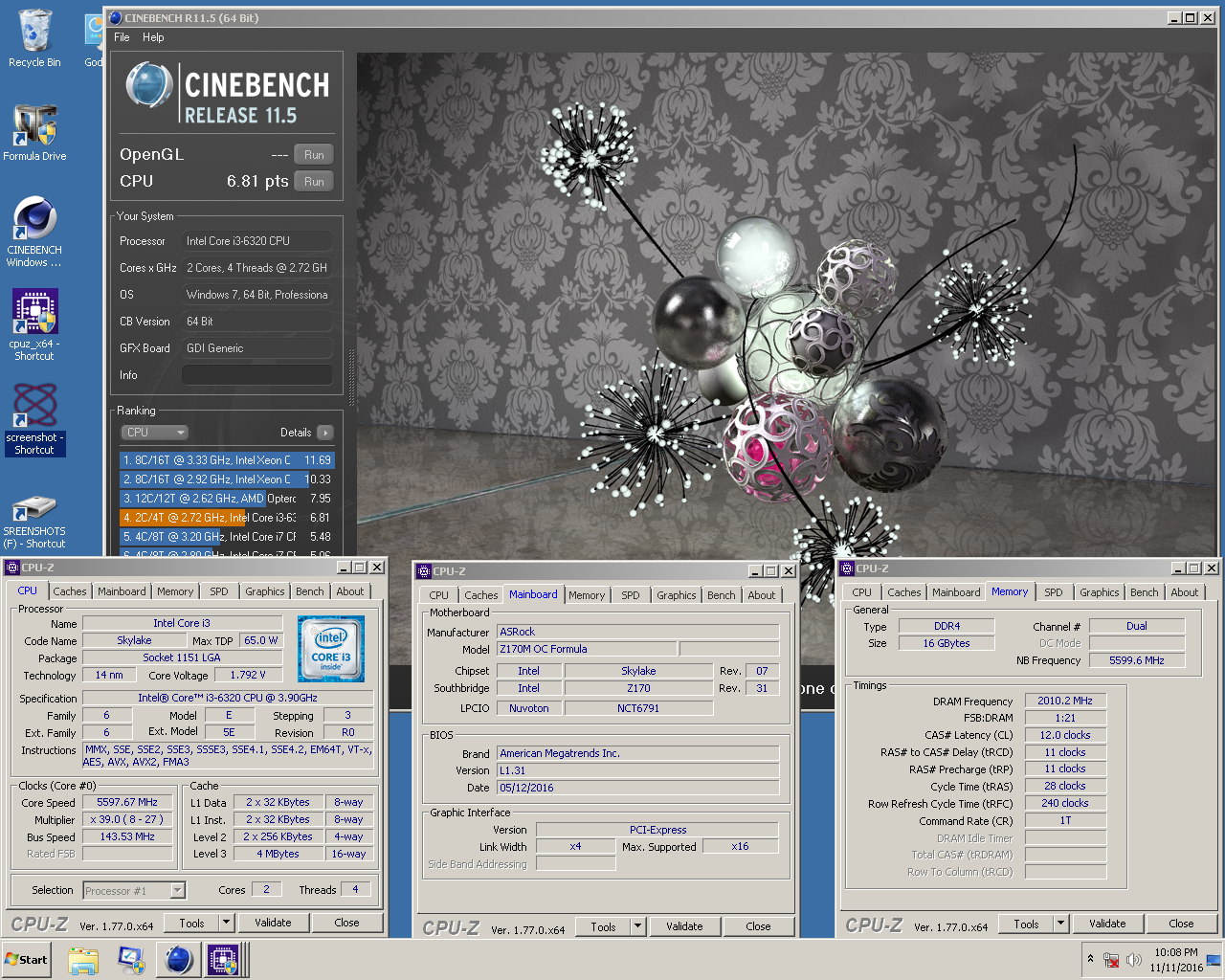Open SREENSHOTS (F) shortcut icon
1225x980 pixels.
click(34, 521)
